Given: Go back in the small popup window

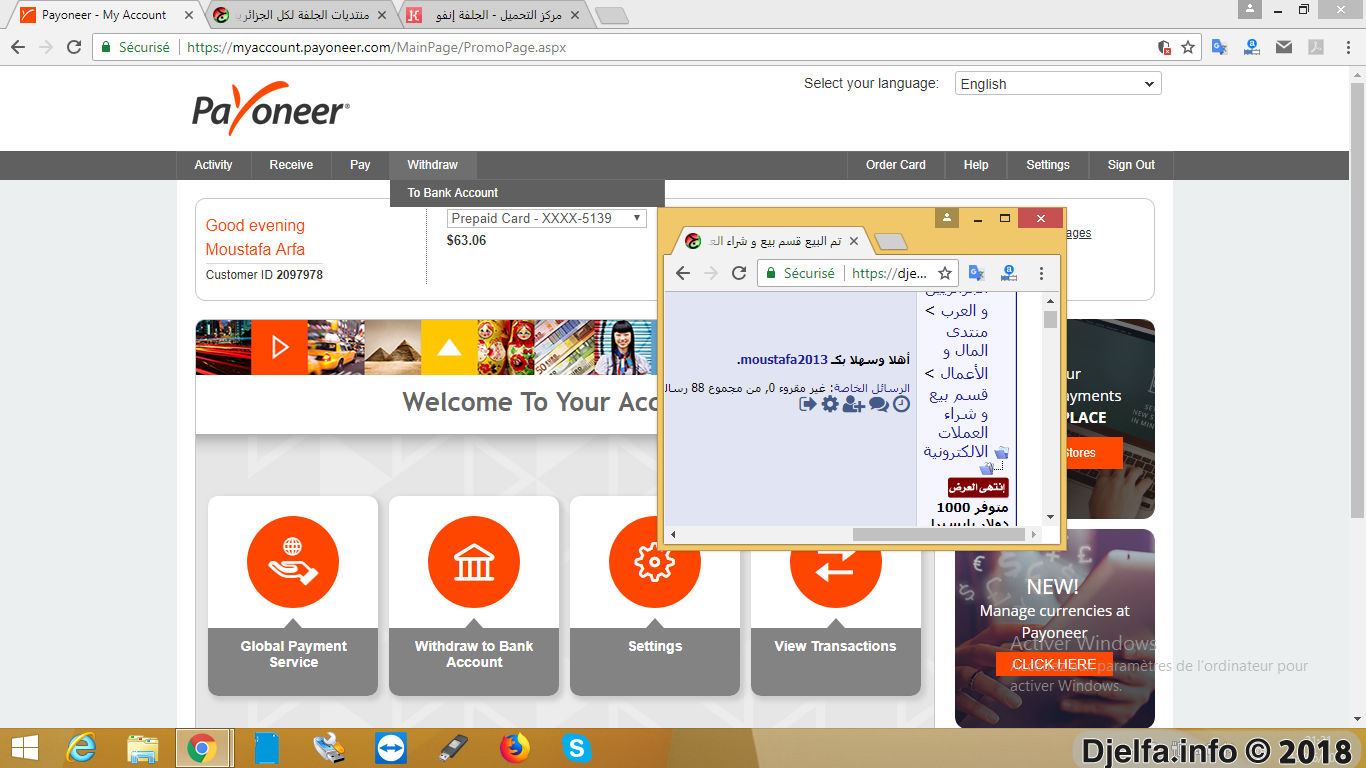Looking at the screenshot, I should 683,273.
